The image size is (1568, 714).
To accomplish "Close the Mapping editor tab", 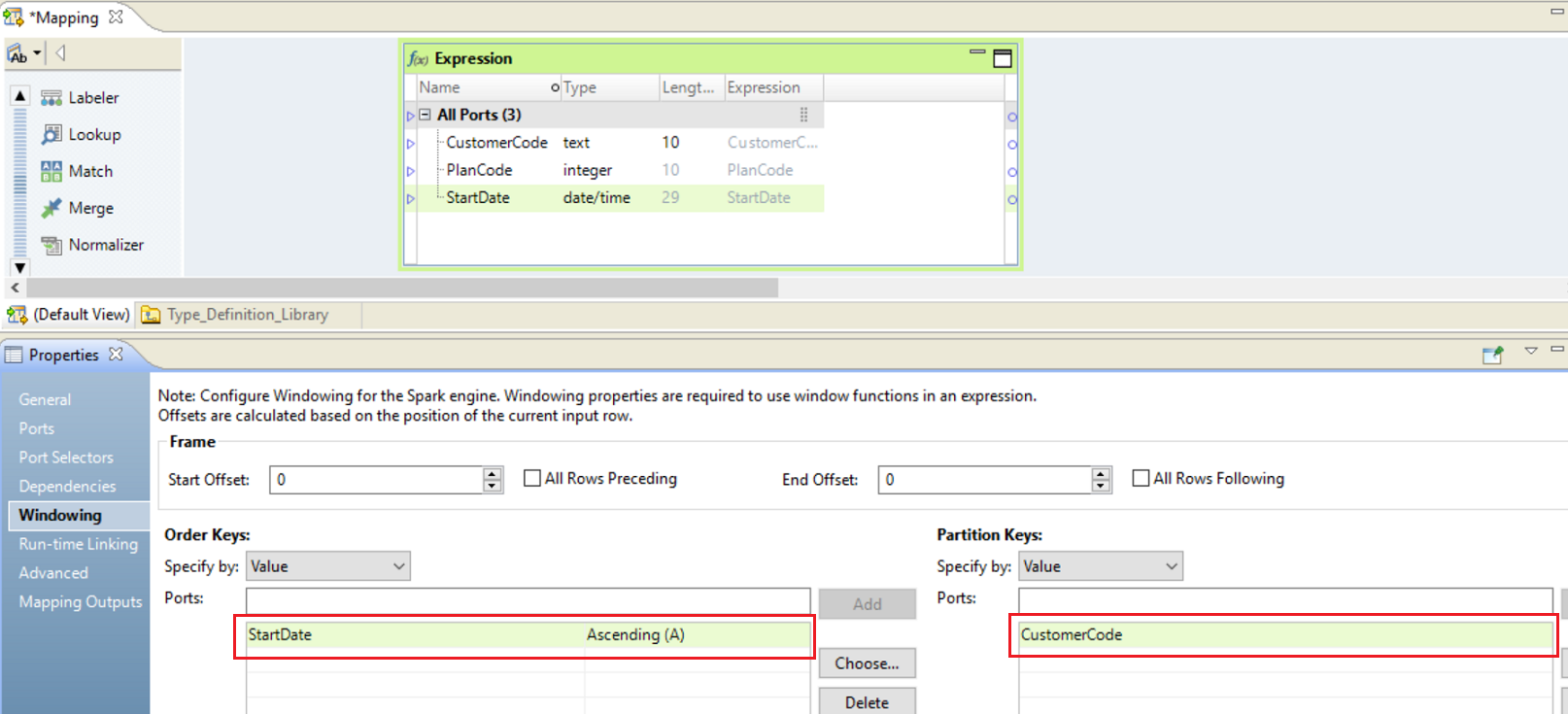I will click(116, 17).
